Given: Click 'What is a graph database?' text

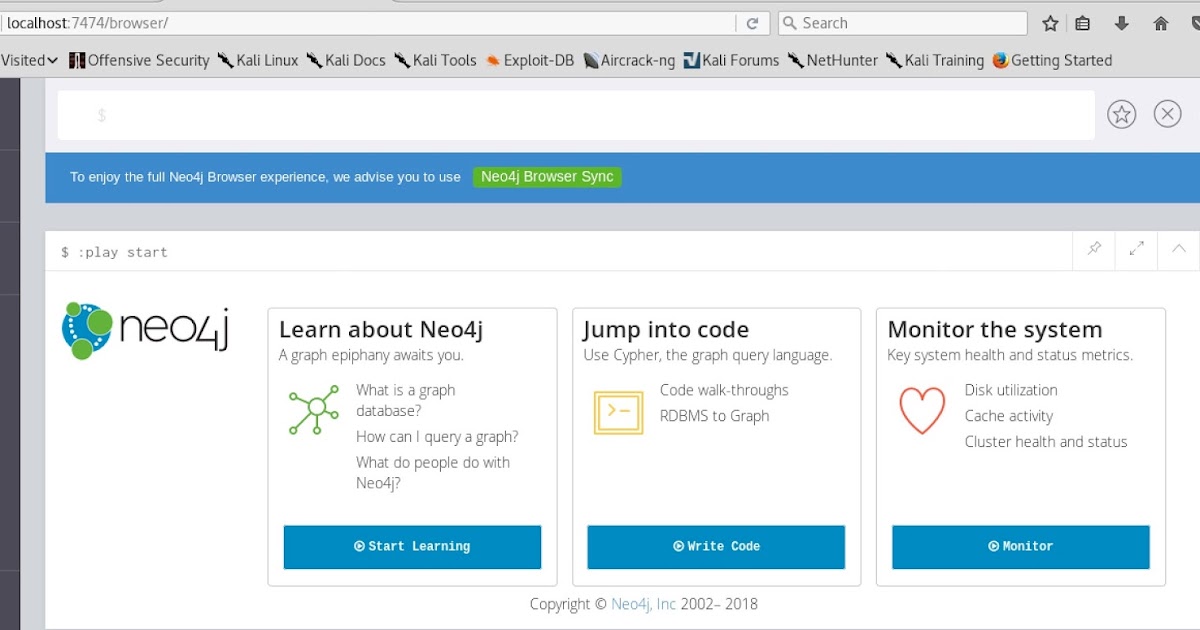Looking at the screenshot, I should point(406,400).
